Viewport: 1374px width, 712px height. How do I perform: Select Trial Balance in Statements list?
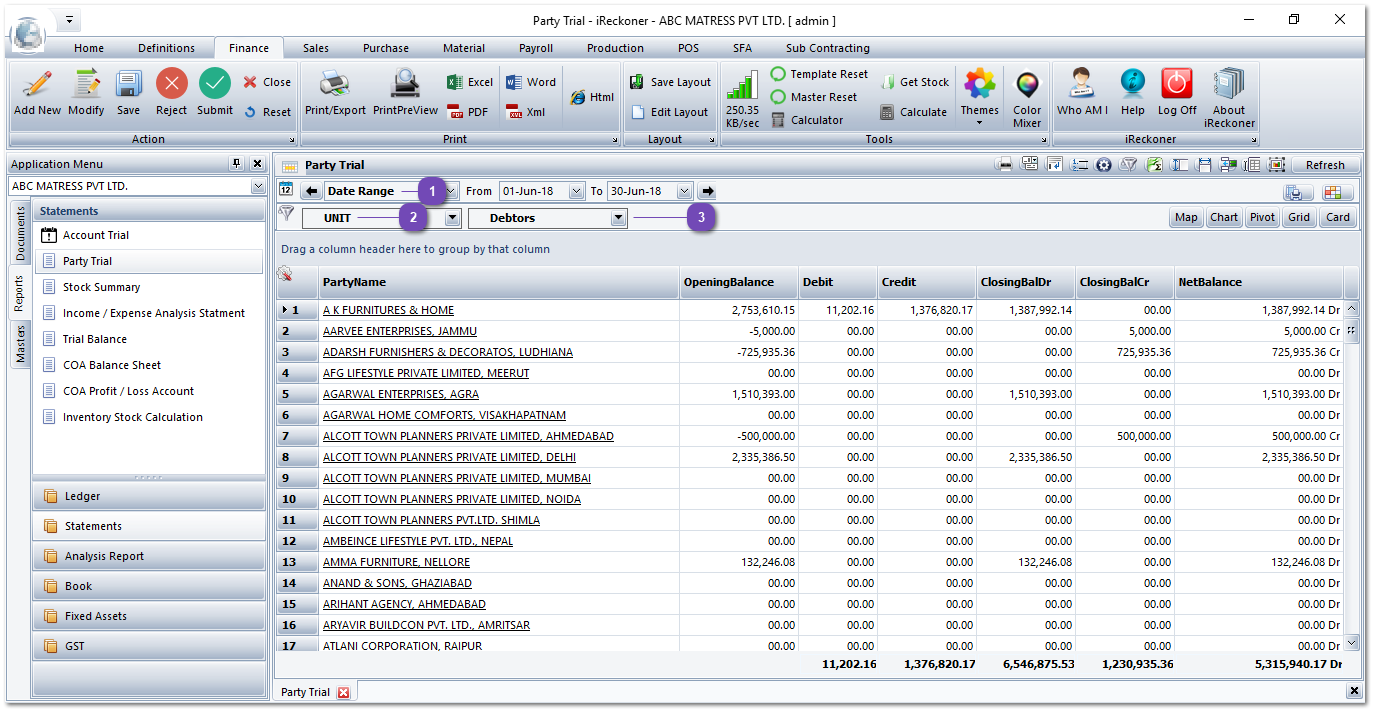95,339
